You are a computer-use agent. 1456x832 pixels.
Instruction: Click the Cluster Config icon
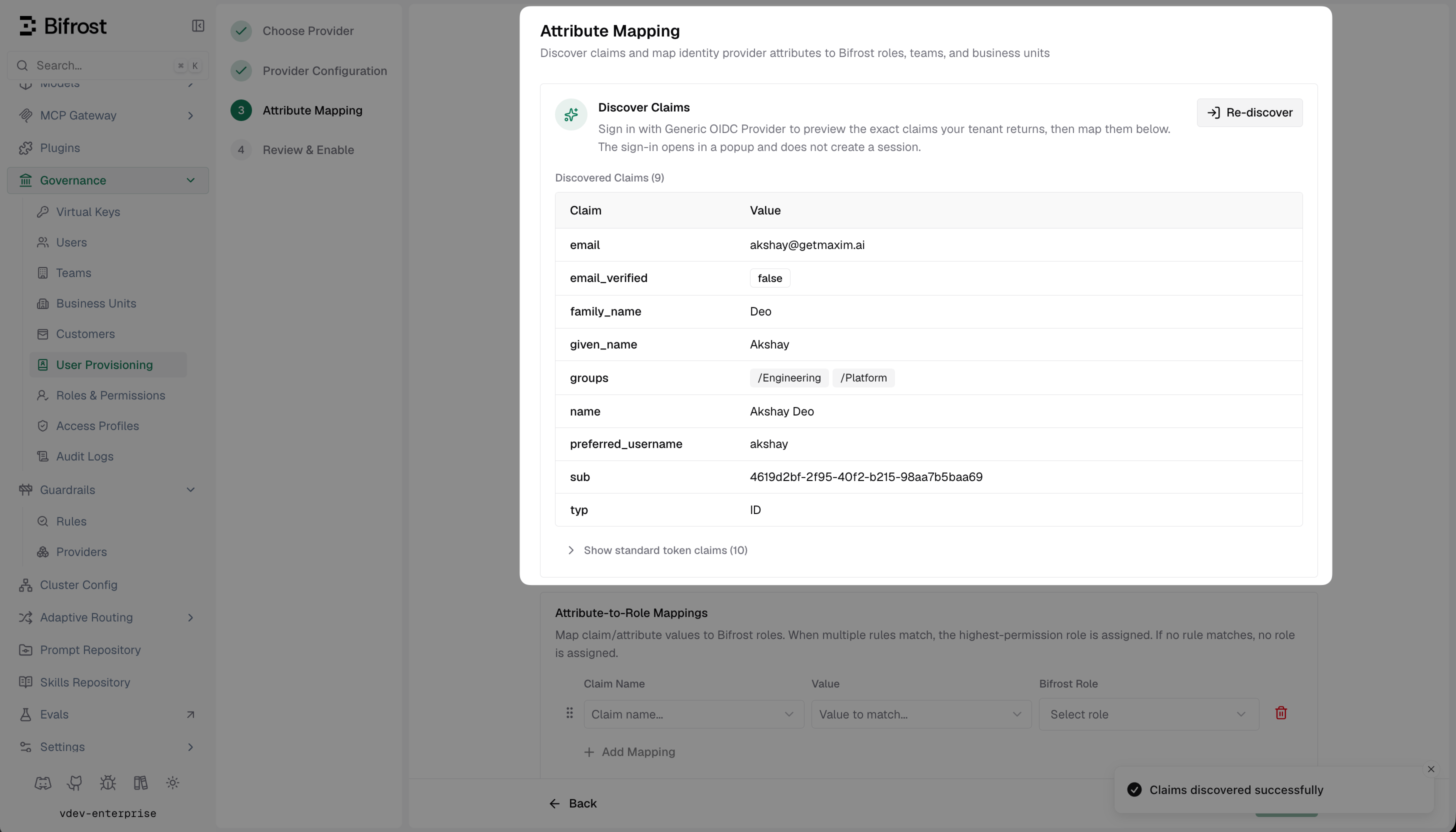pyautogui.click(x=25, y=585)
